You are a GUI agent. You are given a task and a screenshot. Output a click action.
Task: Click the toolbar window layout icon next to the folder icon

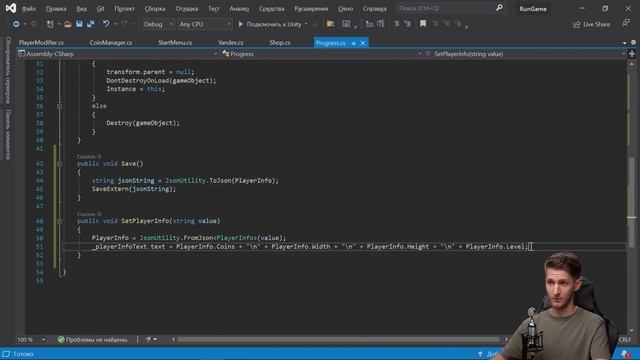tap(346, 24)
